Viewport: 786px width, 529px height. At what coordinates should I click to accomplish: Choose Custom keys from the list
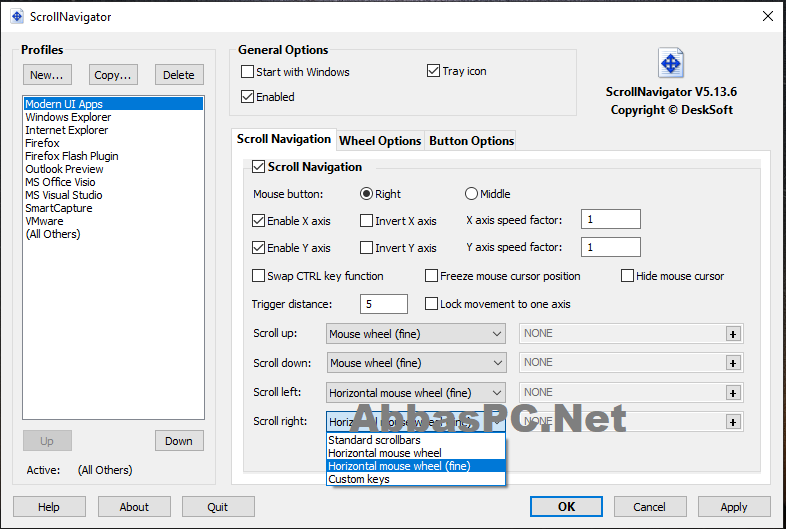point(416,479)
